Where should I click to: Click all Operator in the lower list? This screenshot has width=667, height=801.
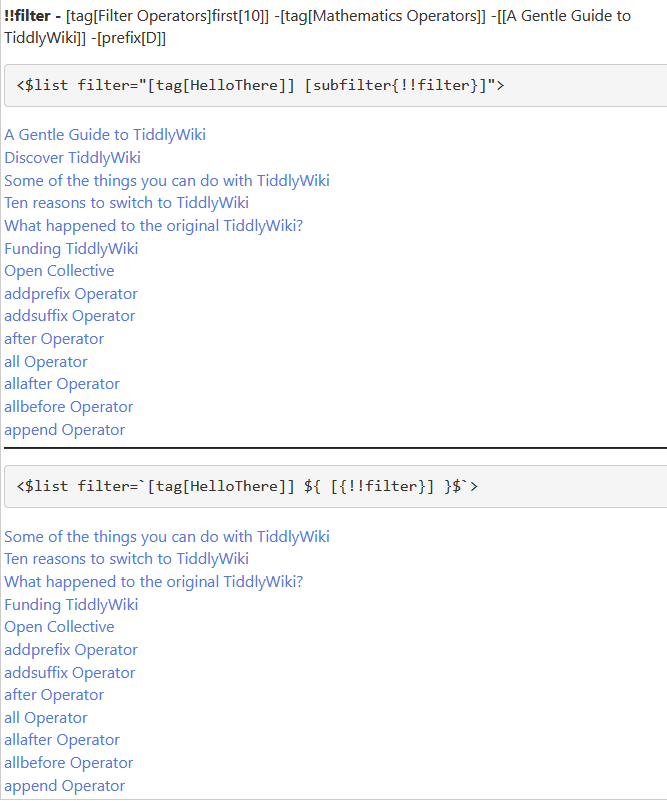point(46,718)
